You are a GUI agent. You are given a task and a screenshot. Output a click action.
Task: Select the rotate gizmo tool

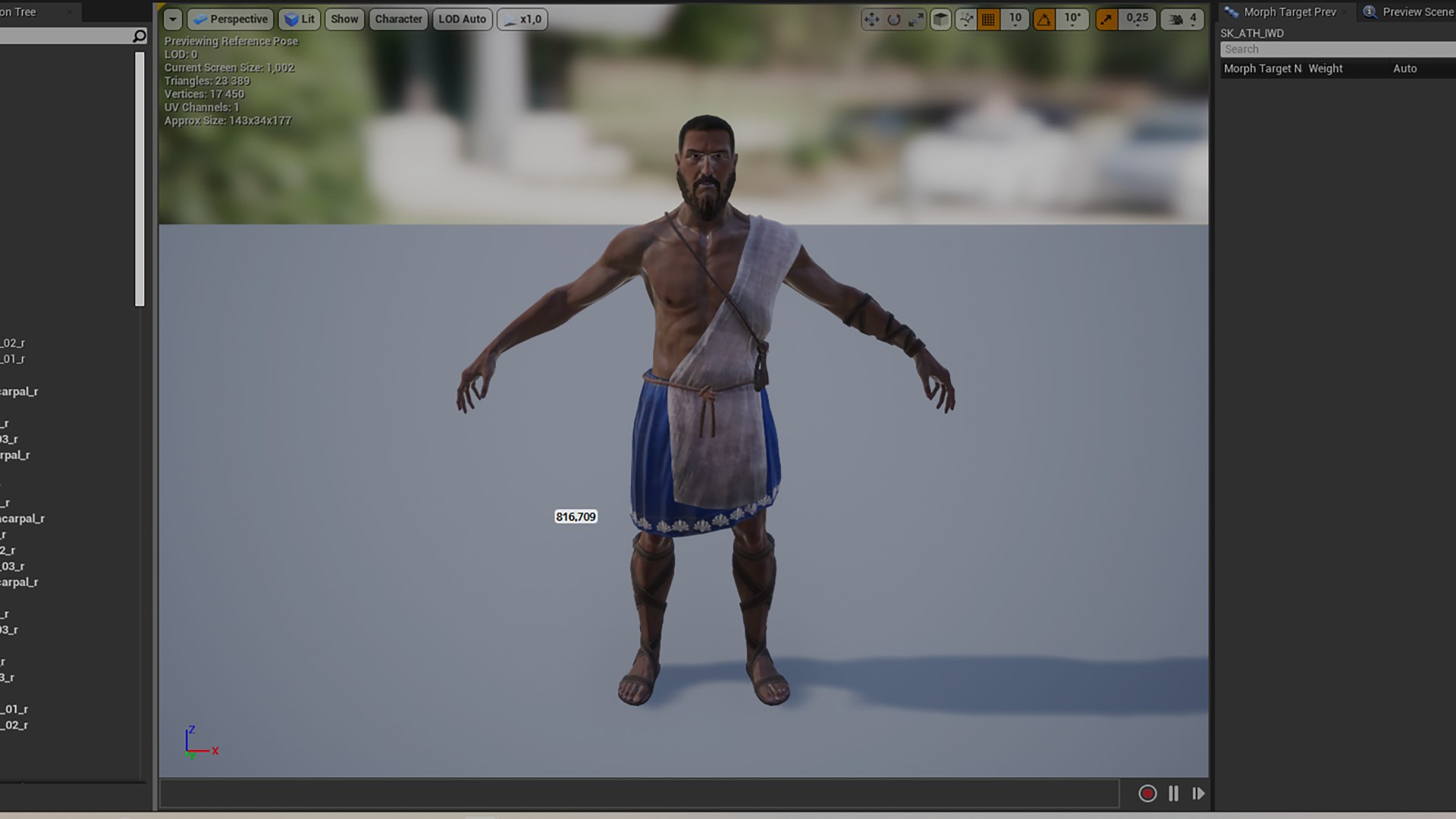pos(894,20)
